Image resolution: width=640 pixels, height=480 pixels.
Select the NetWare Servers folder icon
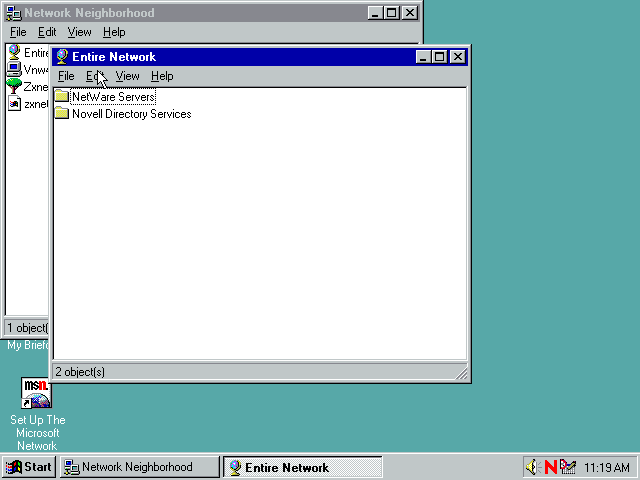(62, 96)
